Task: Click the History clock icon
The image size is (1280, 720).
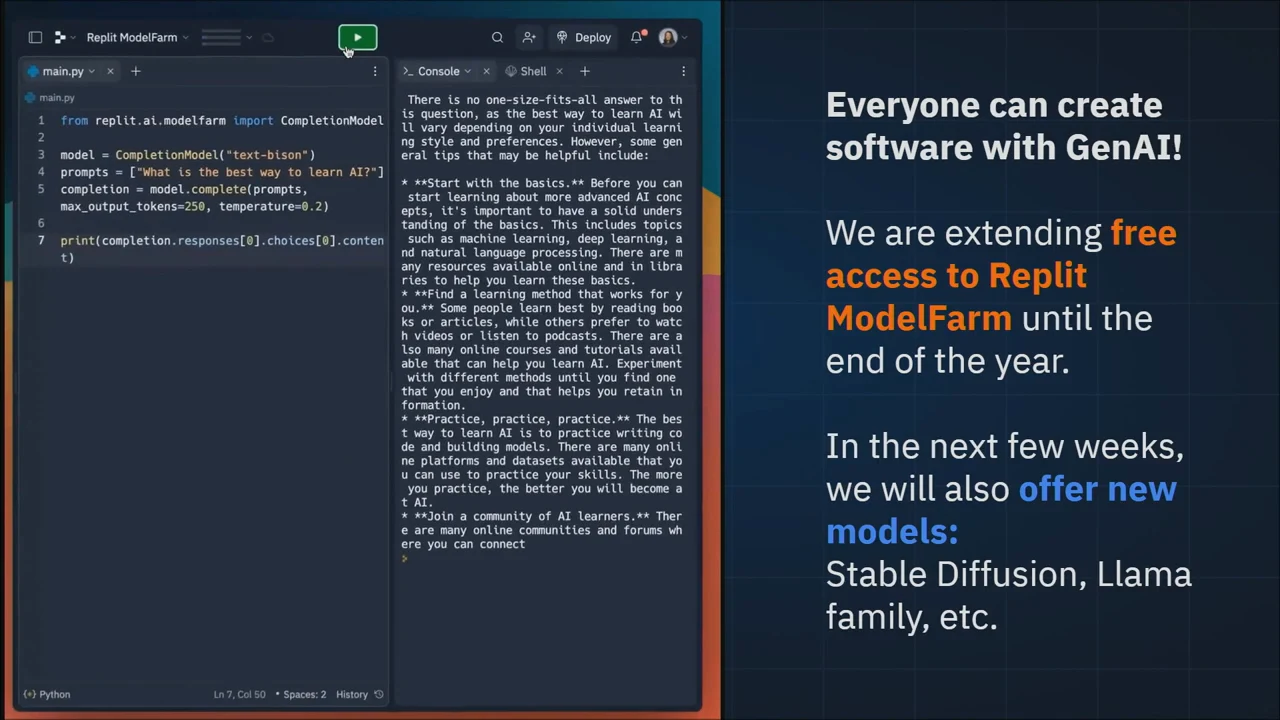Action: [x=378, y=694]
